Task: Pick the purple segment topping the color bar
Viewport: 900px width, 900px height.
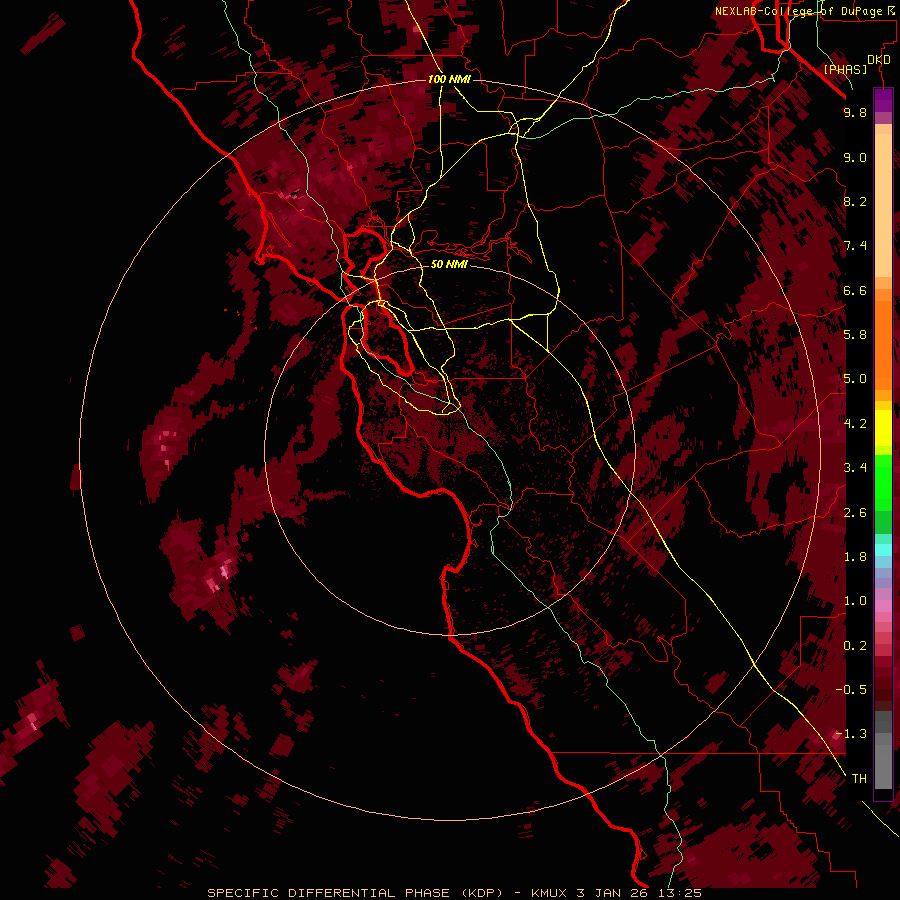Action: tap(883, 100)
